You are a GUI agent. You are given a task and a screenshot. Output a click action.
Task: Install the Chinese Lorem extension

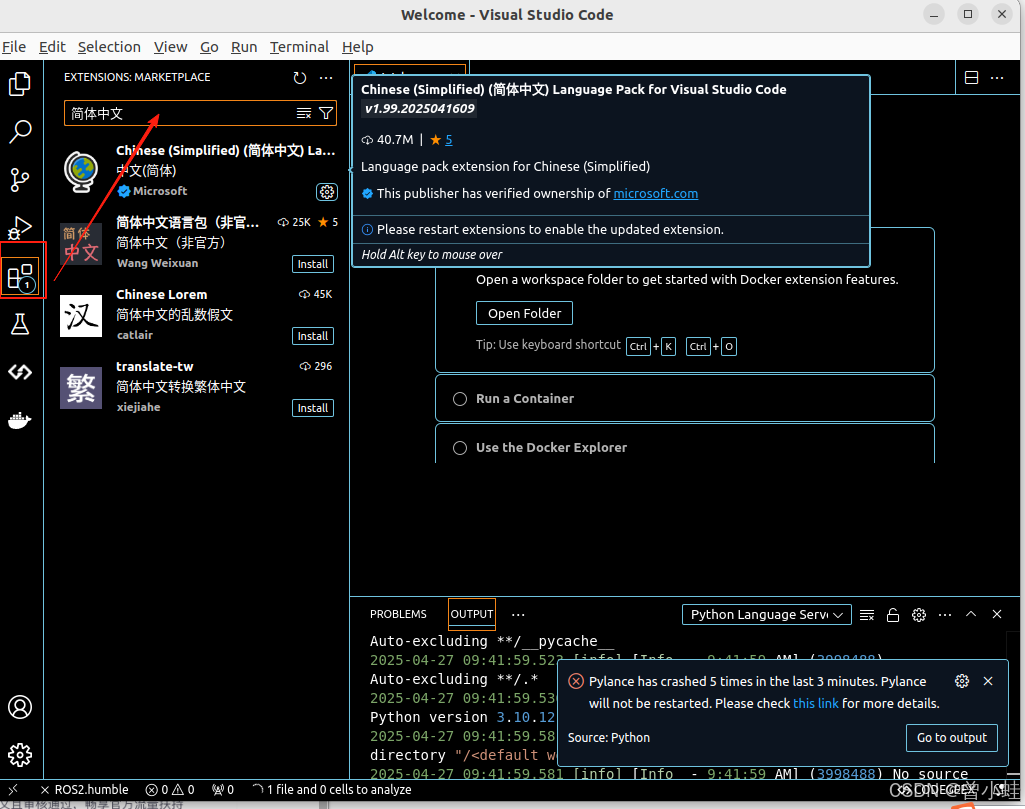(x=312, y=336)
